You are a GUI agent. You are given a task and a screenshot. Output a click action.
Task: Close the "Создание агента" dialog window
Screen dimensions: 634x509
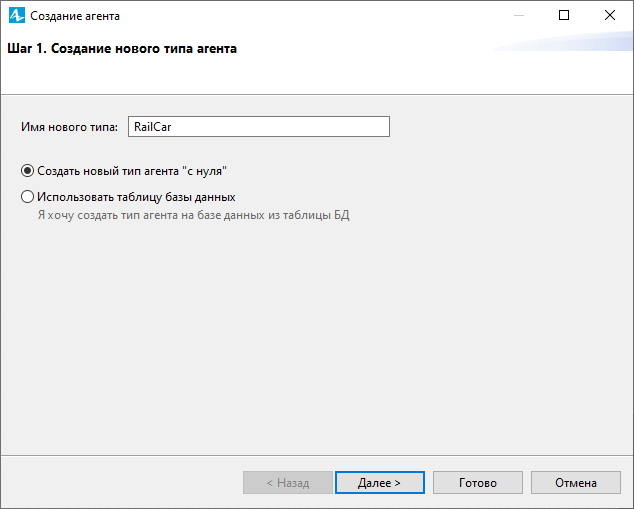pyautogui.click(x=610, y=15)
